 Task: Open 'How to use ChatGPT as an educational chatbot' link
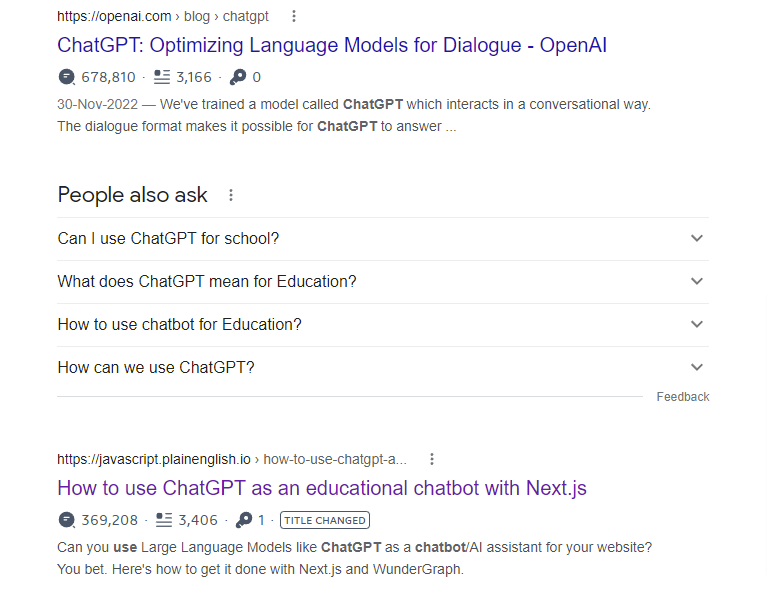322,488
